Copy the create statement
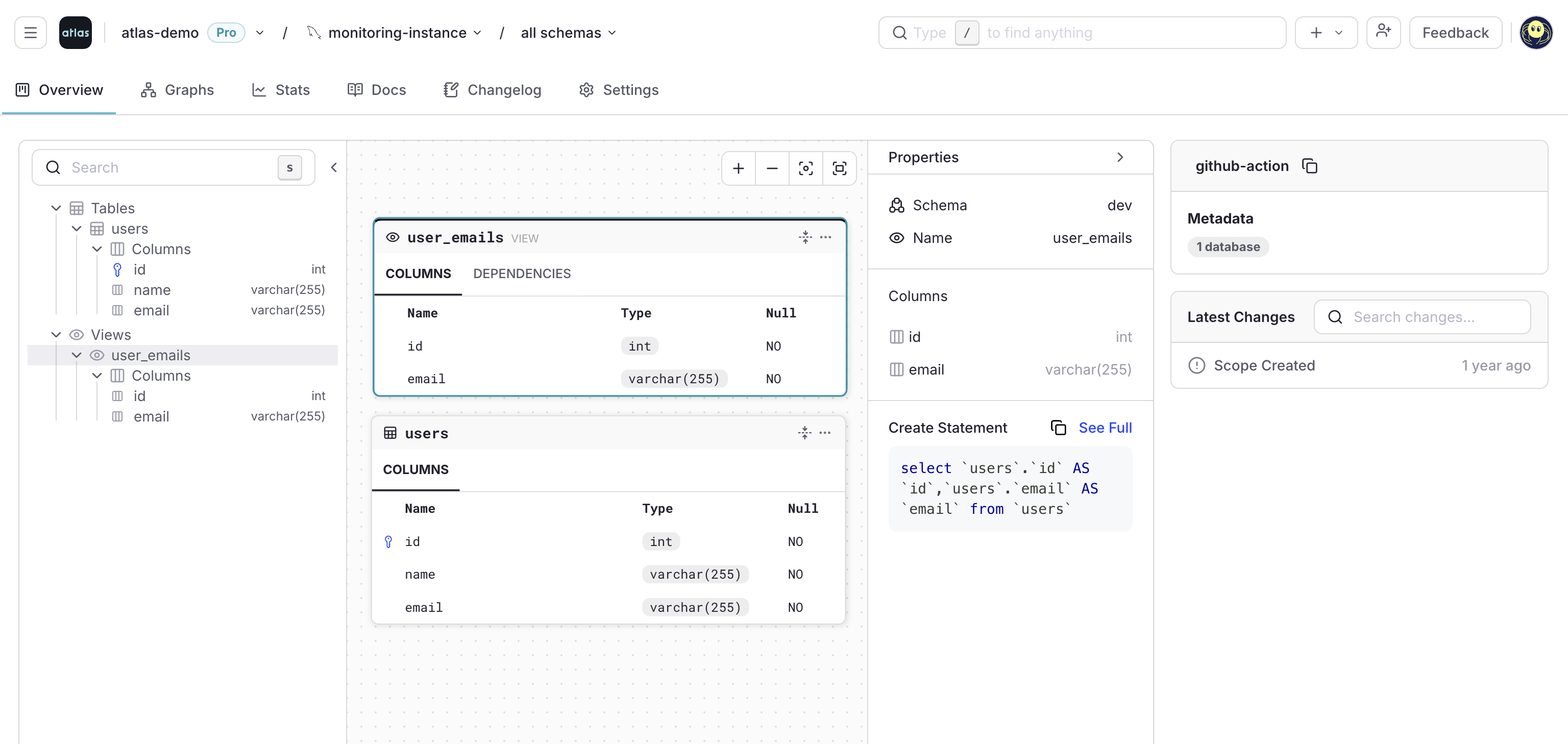The image size is (1568, 744). 1059,428
